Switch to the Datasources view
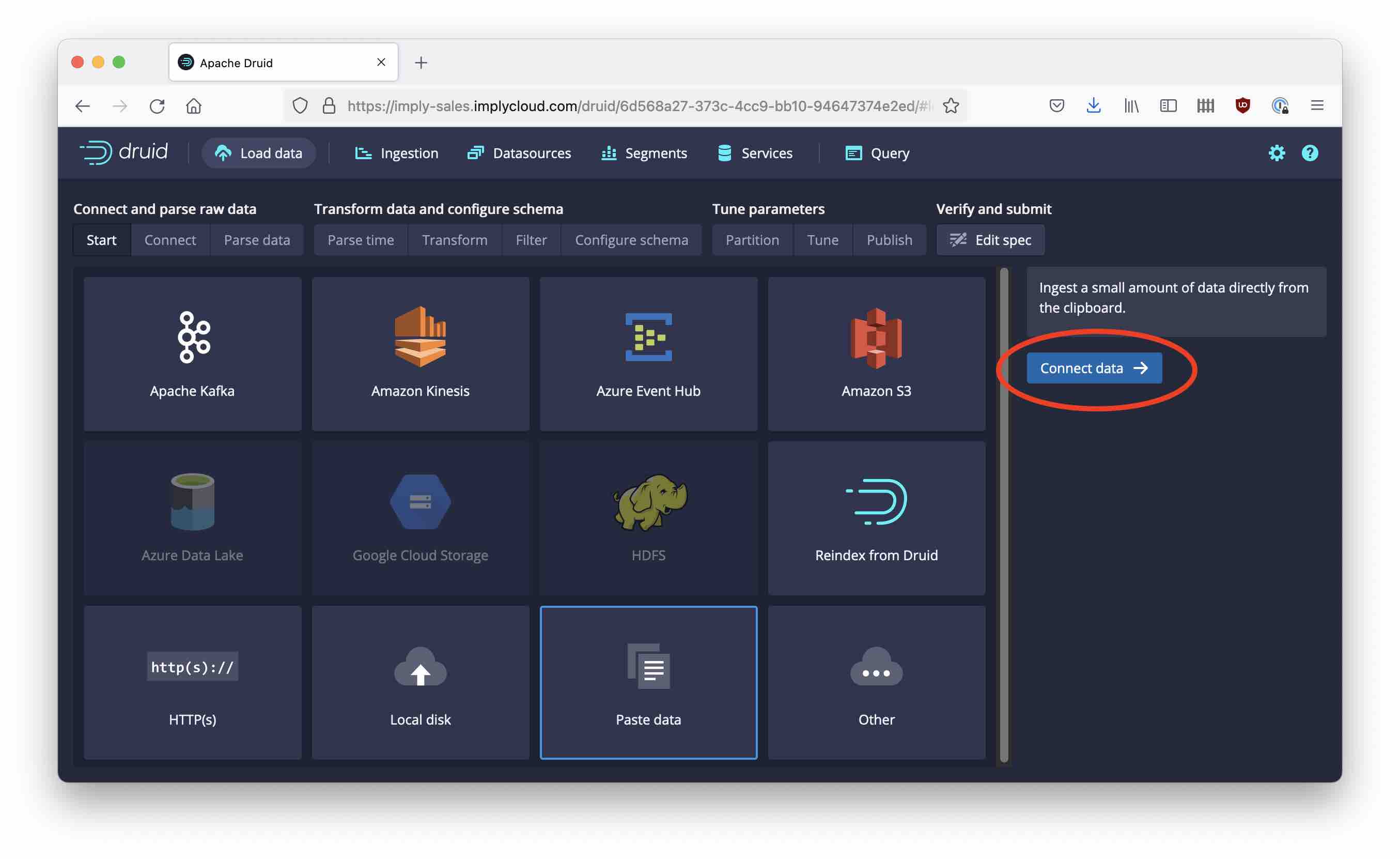Screen dimensions: 1400x859 coord(519,152)
